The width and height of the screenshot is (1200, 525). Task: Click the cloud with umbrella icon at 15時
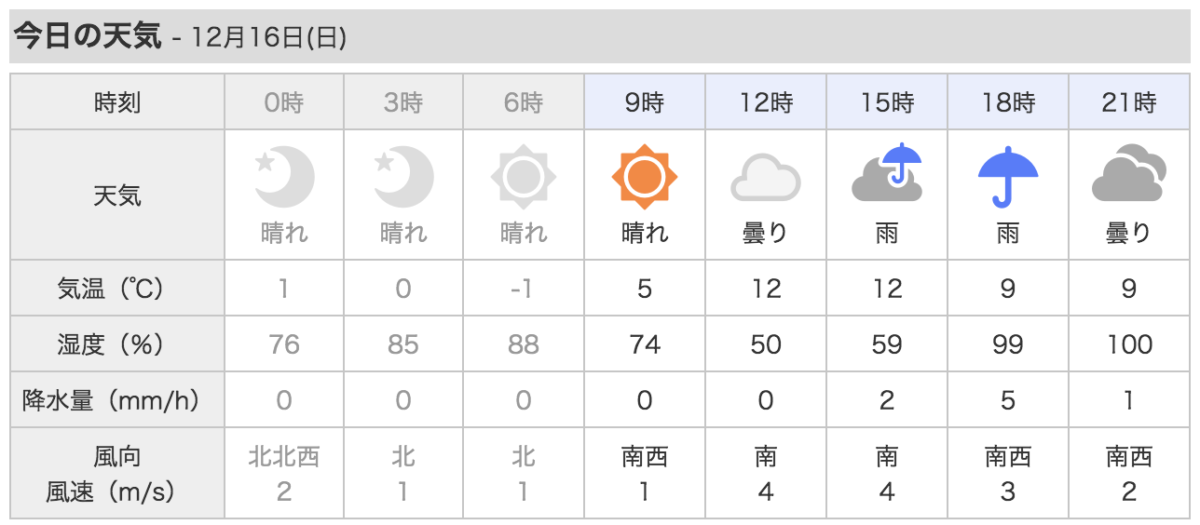pos(887,174)
